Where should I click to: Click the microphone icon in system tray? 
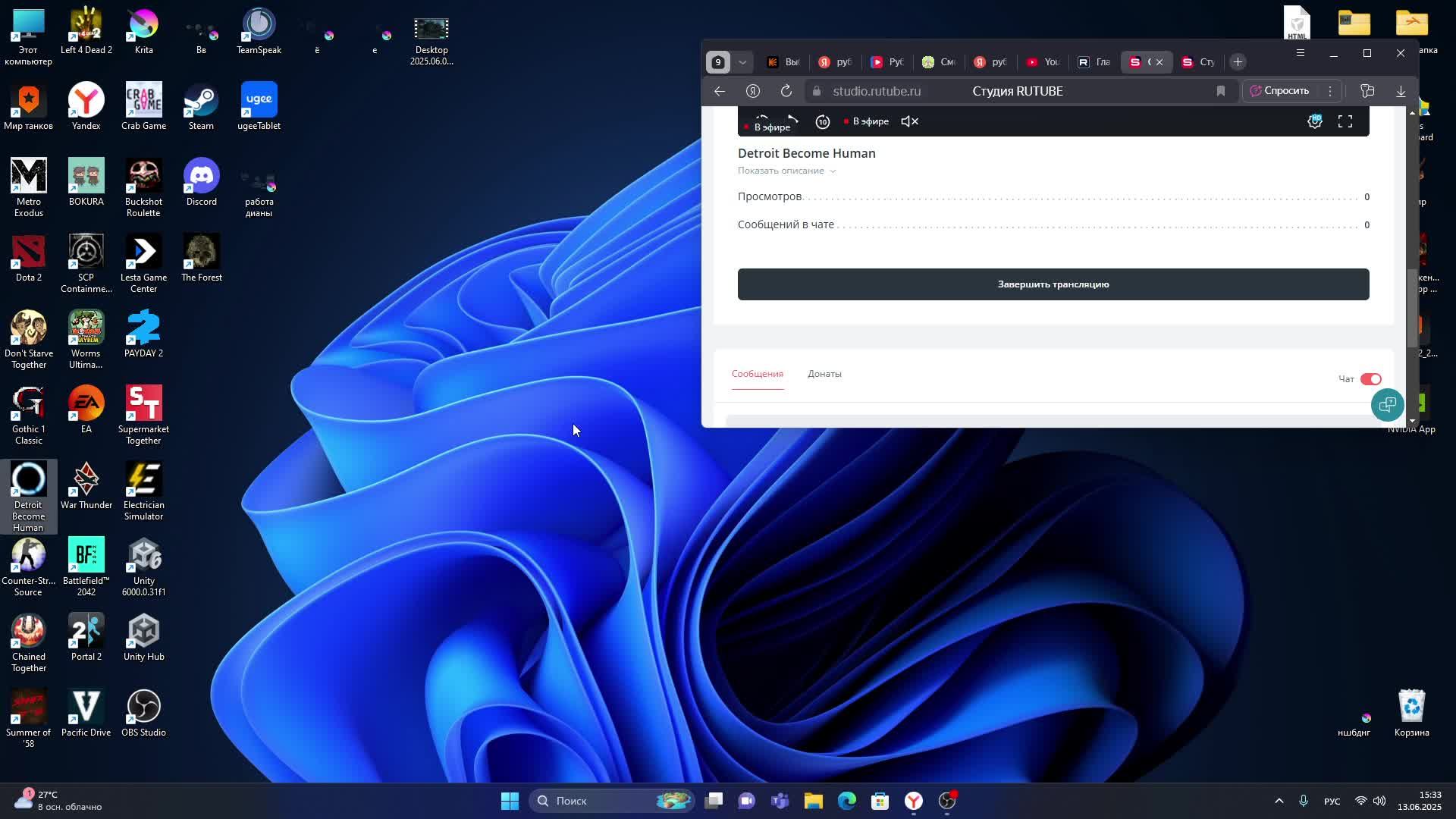(1304, 801)
